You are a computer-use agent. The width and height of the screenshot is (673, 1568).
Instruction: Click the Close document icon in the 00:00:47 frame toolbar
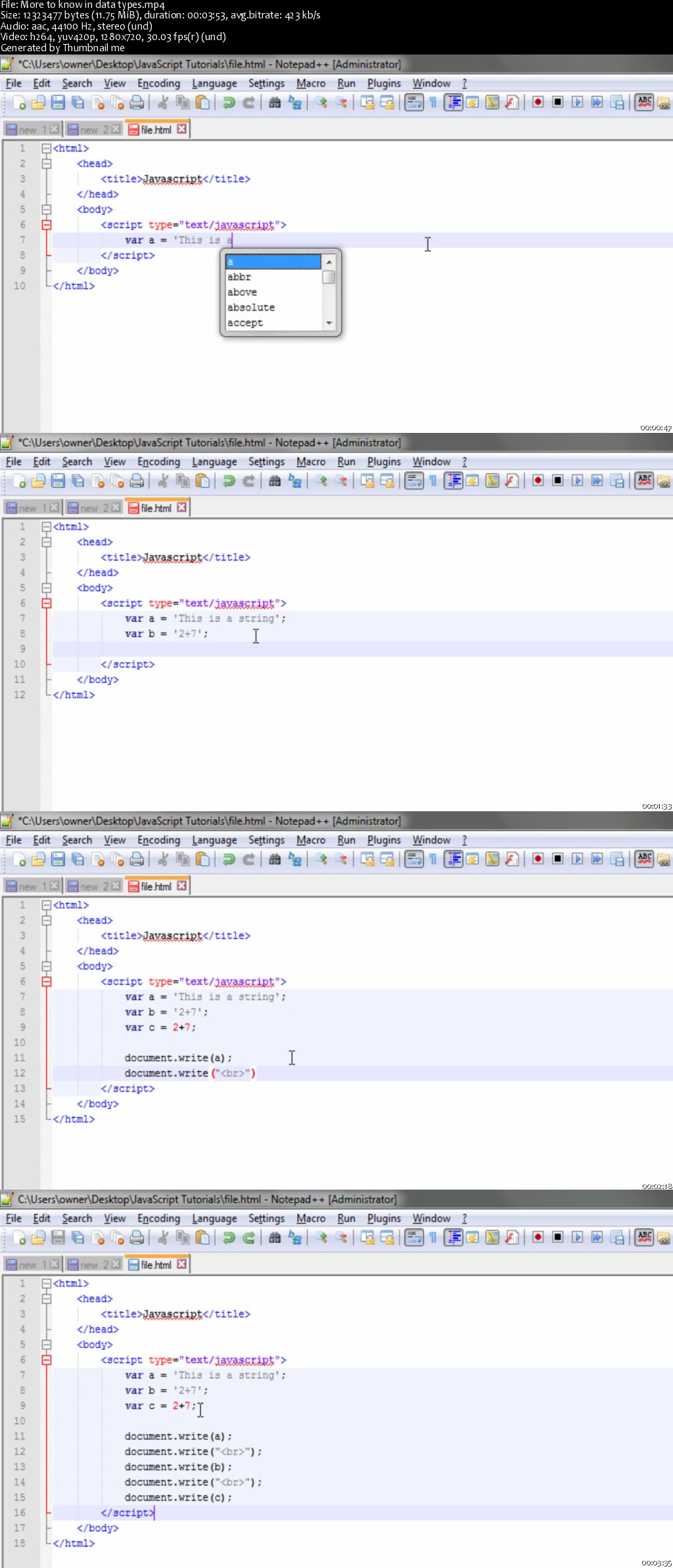click(98, 102)
